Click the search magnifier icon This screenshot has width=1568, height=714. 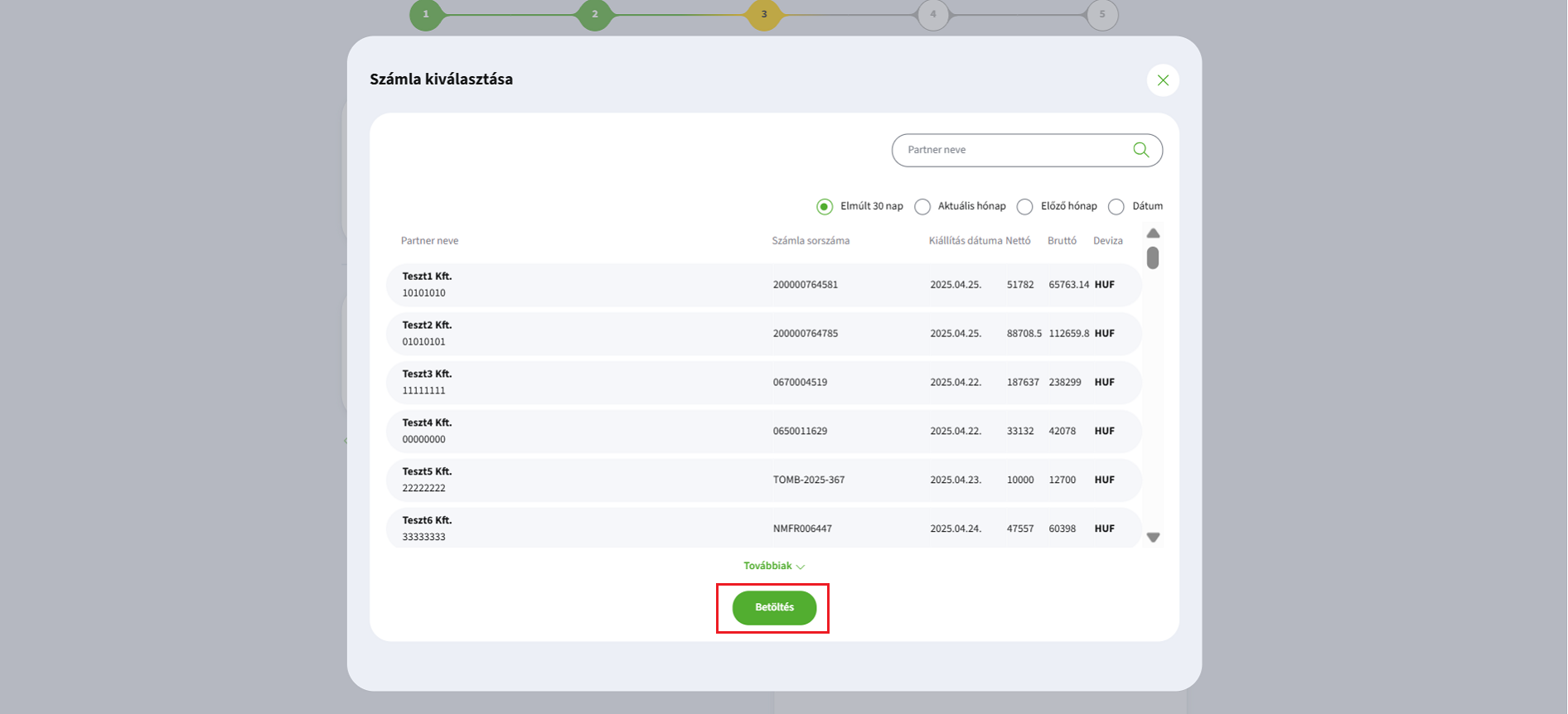(x=1140, y=150)
